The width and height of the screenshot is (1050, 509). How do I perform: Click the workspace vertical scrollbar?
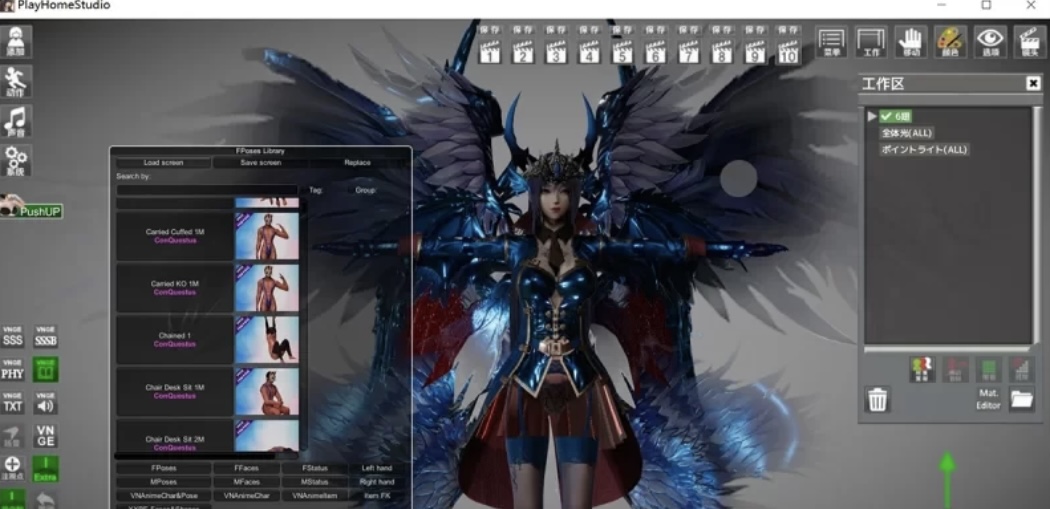(x=1037, y=226)
